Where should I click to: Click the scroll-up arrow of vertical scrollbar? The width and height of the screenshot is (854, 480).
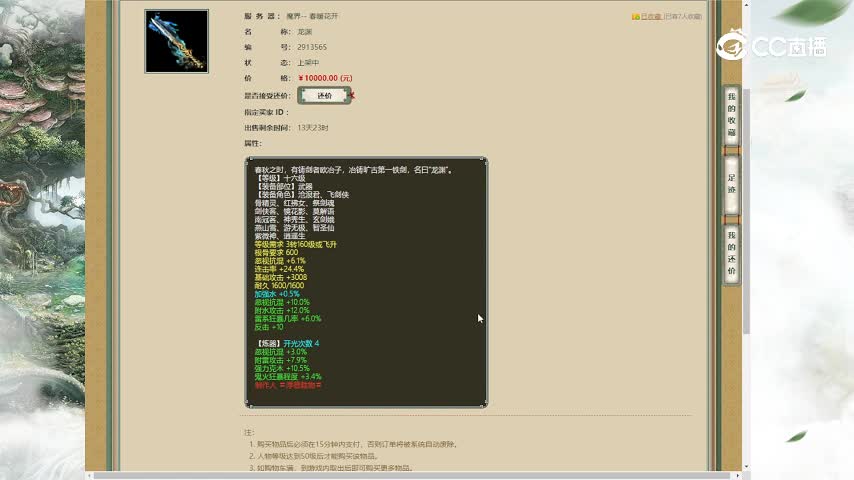[x=746, y=4]
